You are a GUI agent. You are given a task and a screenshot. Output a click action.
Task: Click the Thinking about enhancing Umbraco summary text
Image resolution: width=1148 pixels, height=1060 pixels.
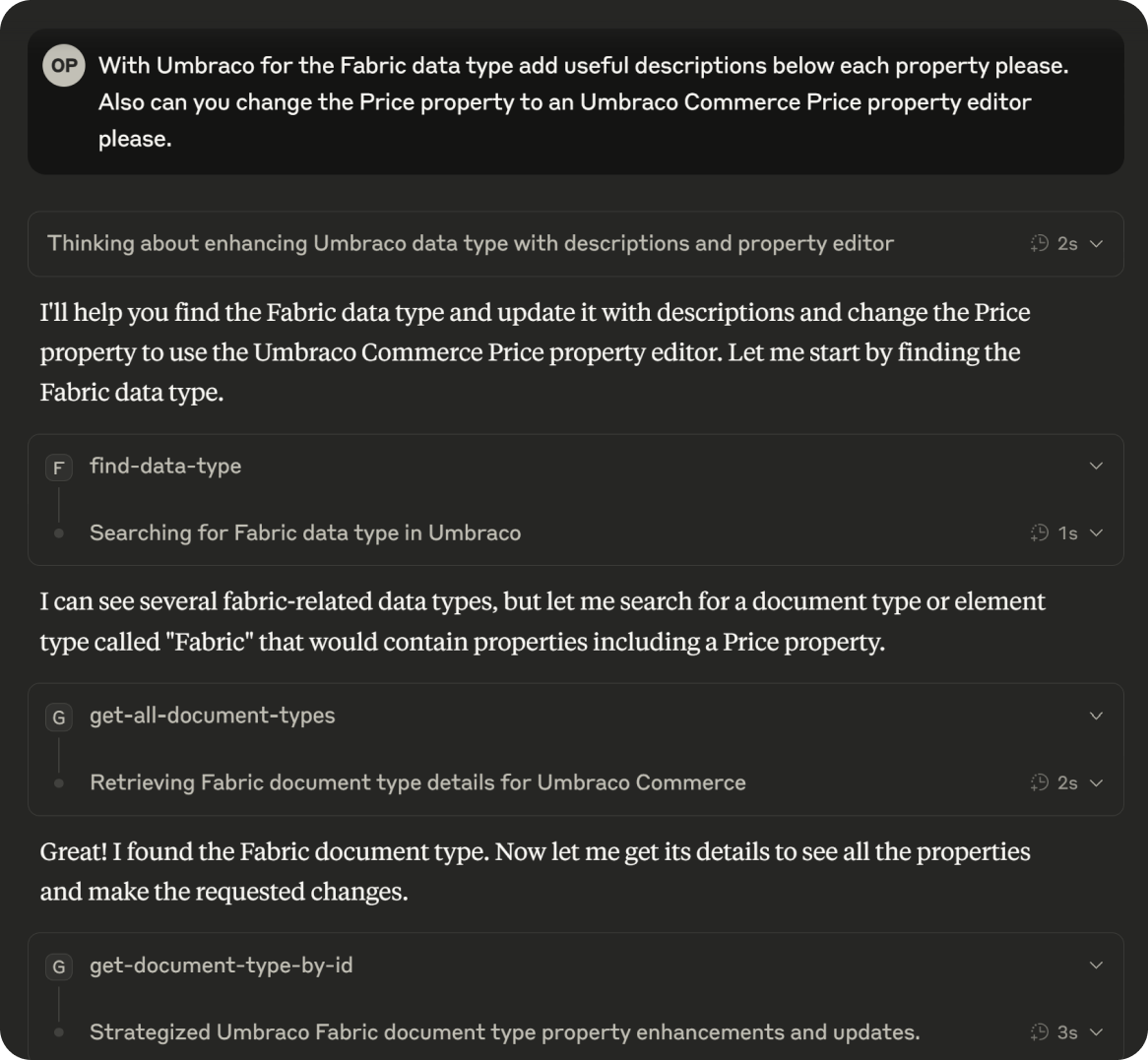(x=470, y=243)
